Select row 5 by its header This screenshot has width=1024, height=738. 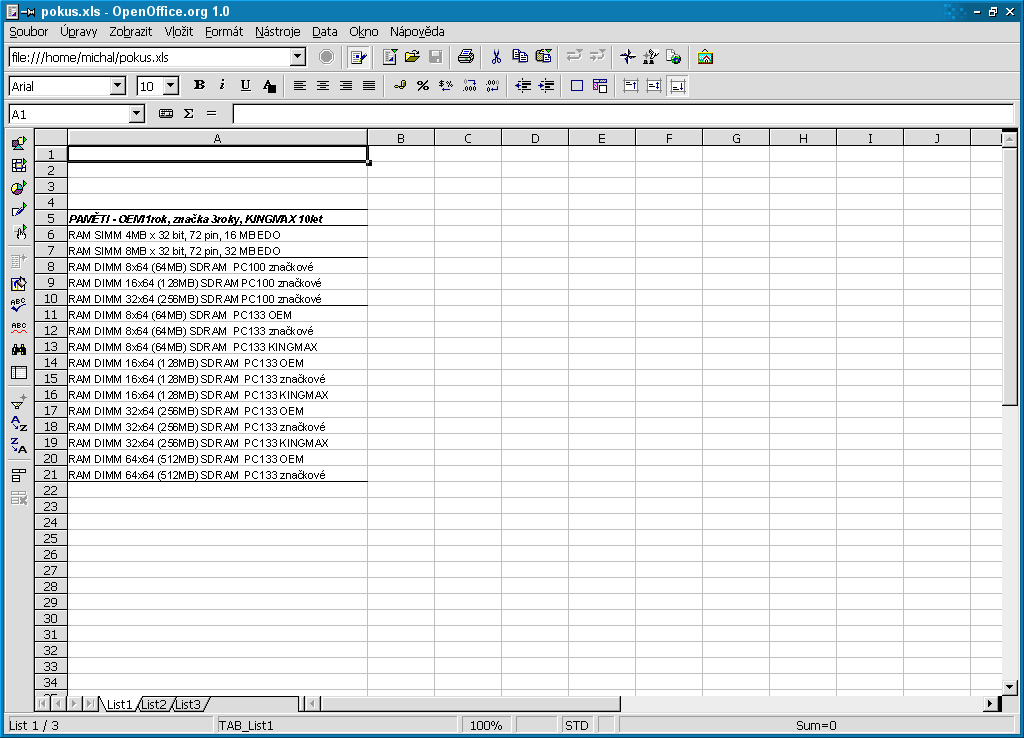coord(51,218)
